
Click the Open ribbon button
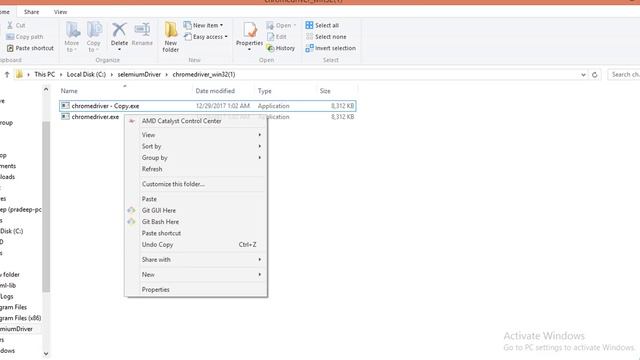tap(281, 25)
